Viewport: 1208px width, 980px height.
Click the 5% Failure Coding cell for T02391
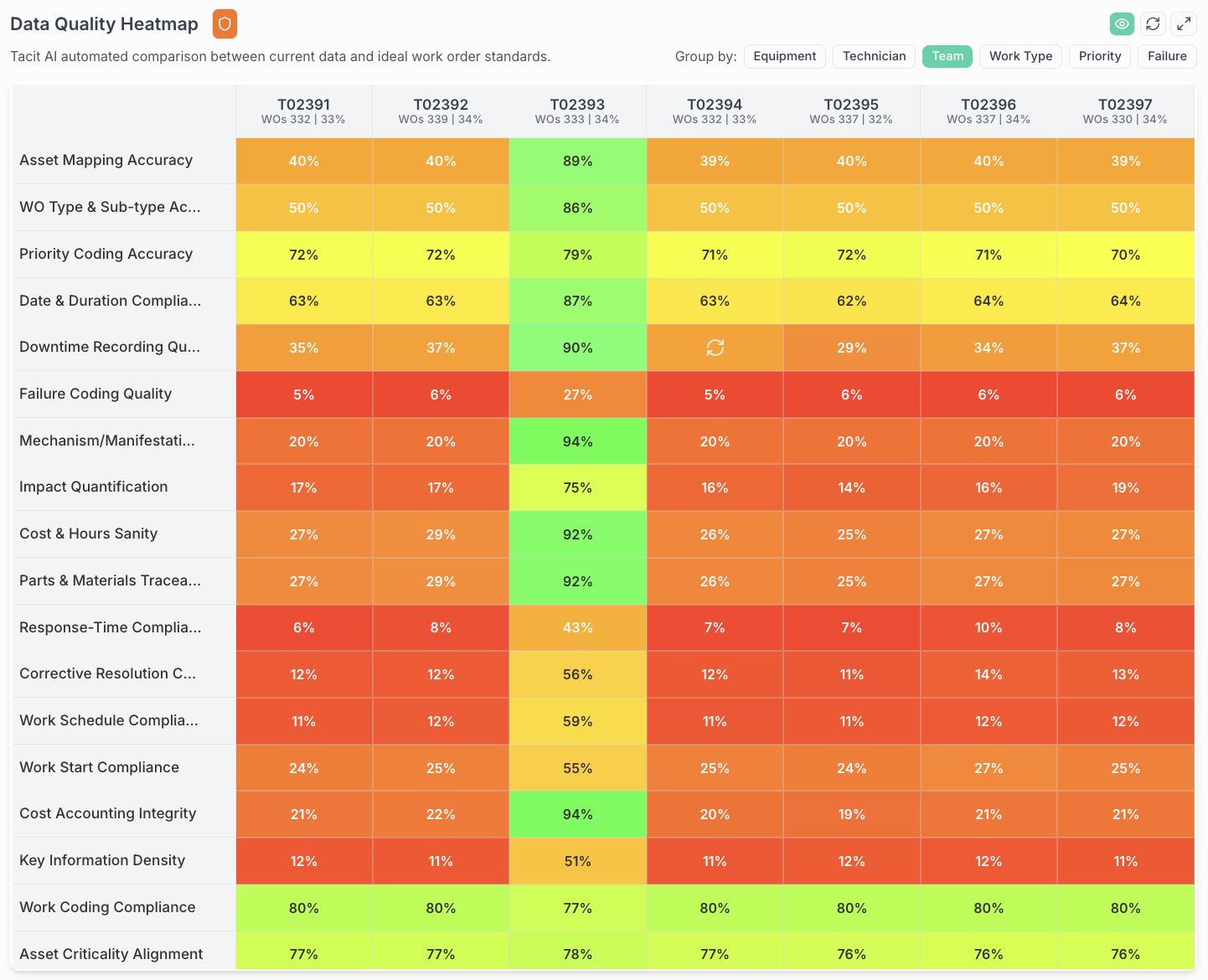303,395
